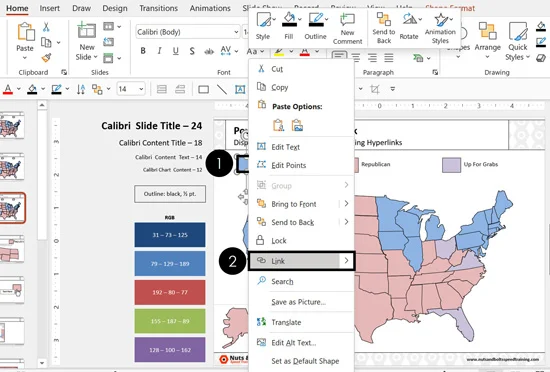The width and height of the screenshot is (550, 372).
Task: Click the red 192 – 80 – 77 swatch
Action: click(x=170, y=292)
